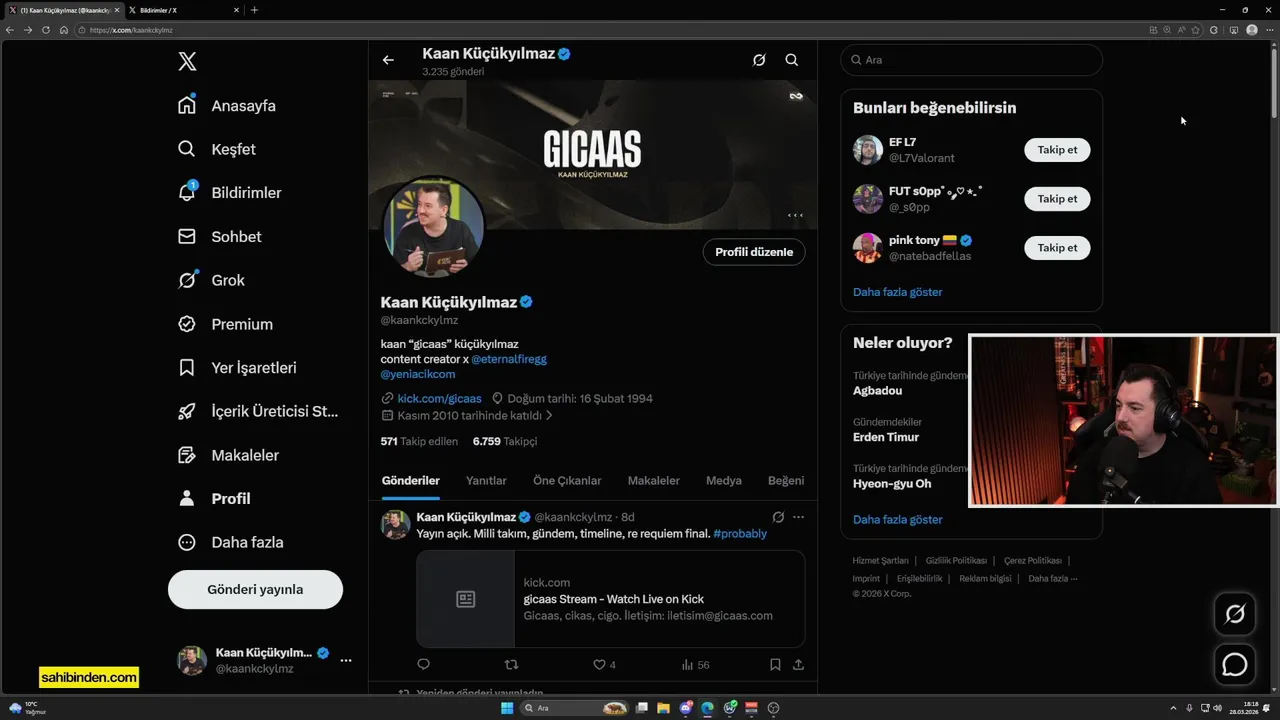Expand Kasım 2010 join date chevron
The width and height of the screenshot is (1280, 720).
pyautogui.click(x=549, y=415)
